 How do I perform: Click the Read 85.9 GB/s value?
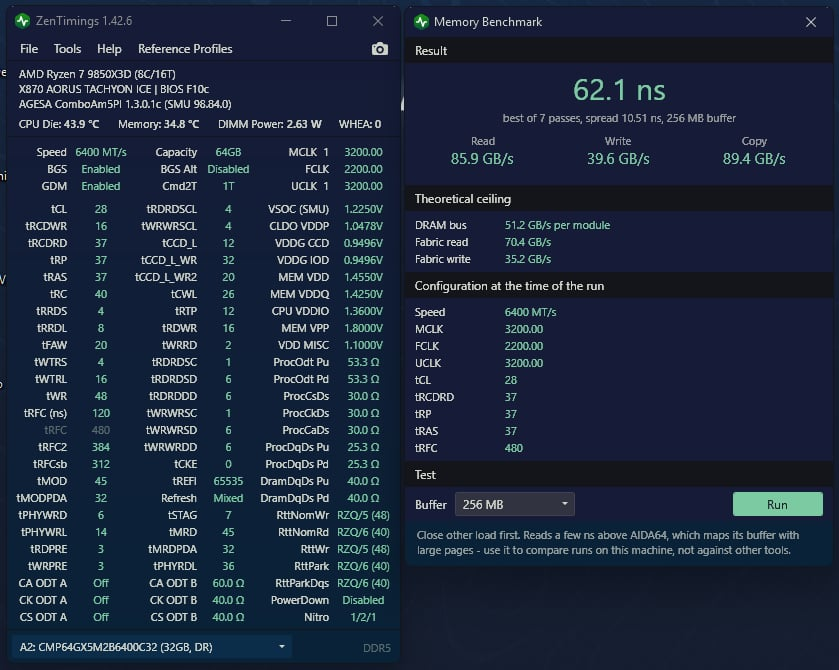pos(482,159)
